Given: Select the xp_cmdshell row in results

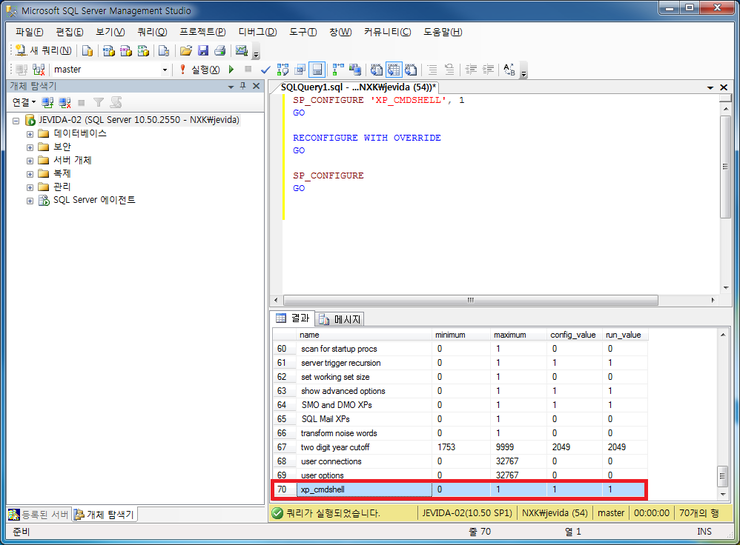Looking at the screenshot, I should click(459, 489).
